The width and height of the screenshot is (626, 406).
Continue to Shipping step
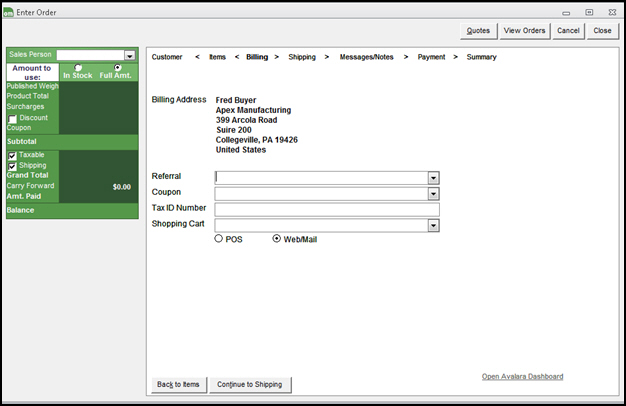250,384
